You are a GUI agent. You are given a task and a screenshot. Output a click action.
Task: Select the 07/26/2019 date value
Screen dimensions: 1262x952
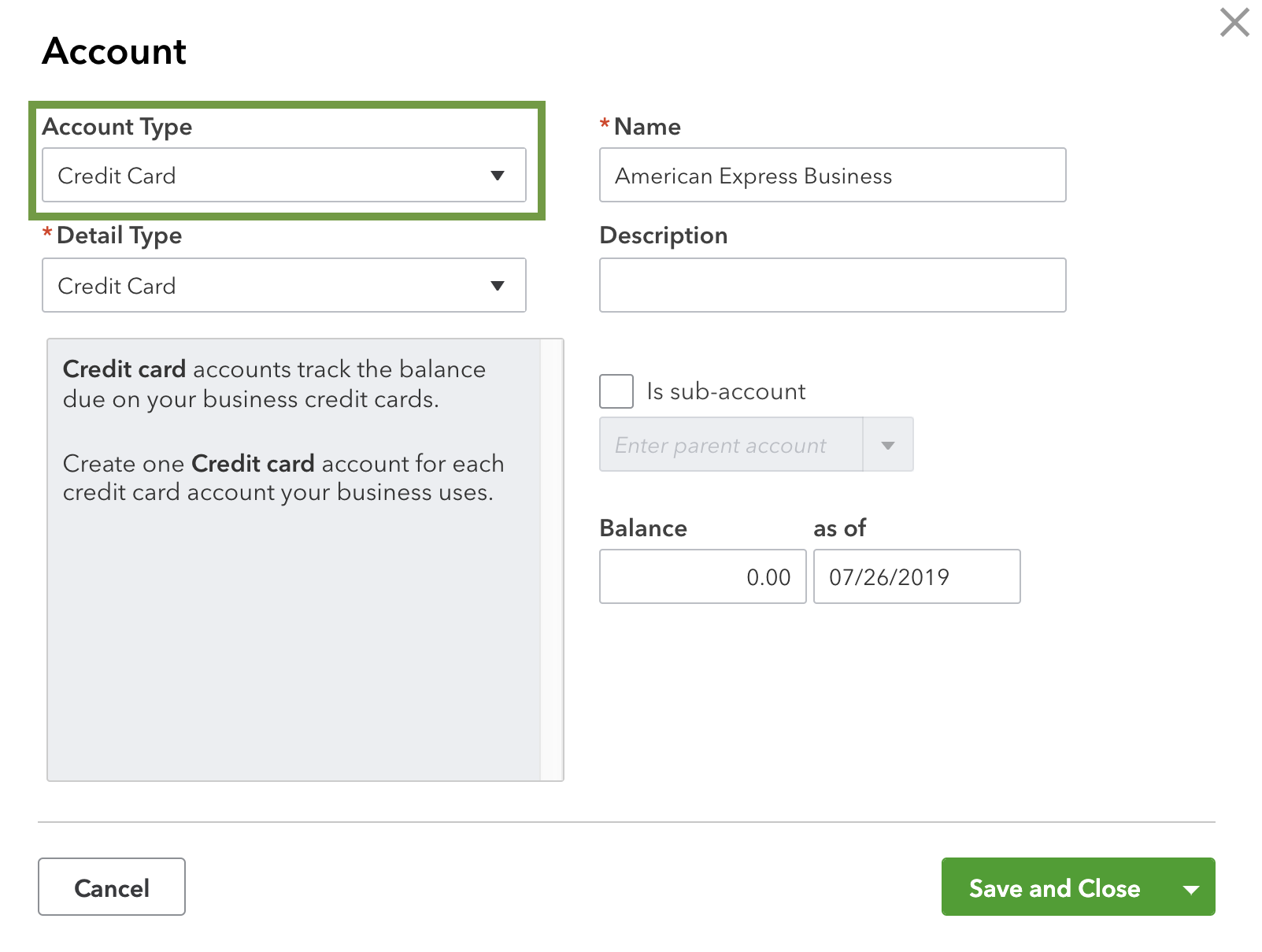click(916, 576)
